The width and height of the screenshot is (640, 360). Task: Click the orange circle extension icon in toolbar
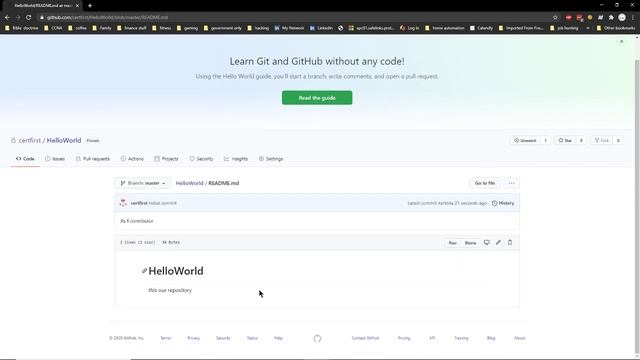[x=590, y=18]
